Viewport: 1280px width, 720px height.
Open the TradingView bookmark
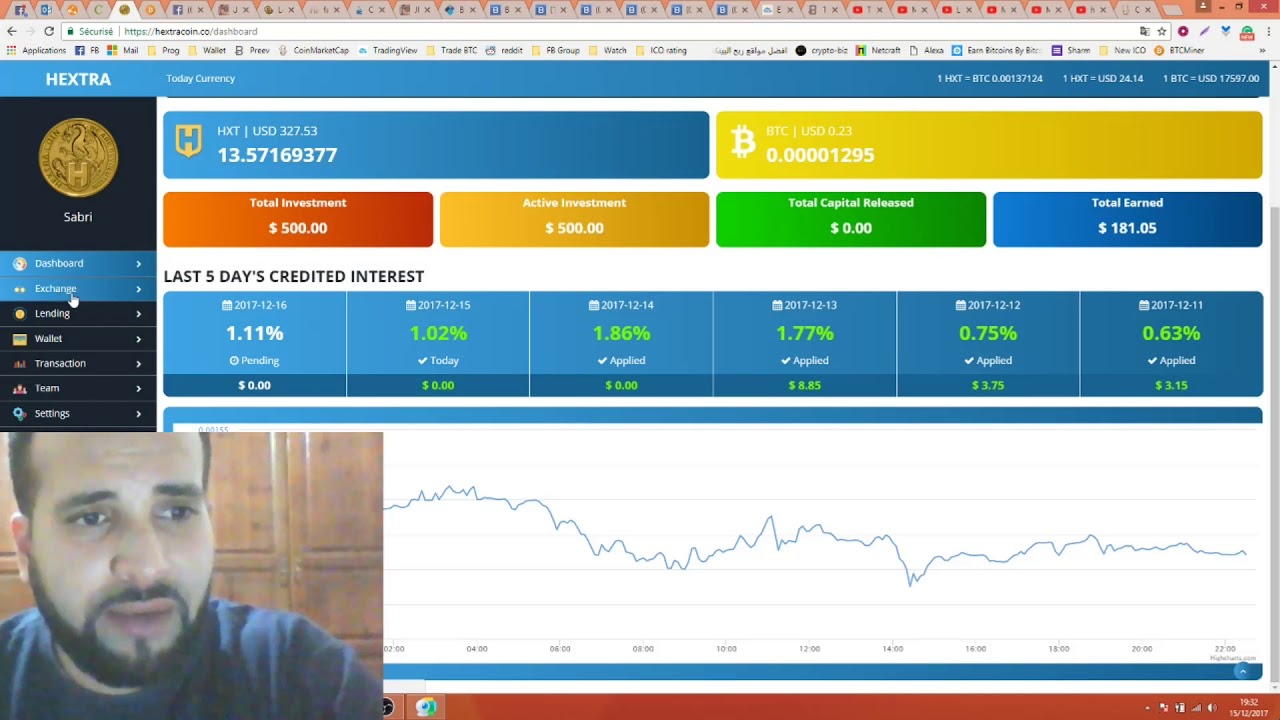(x=387, y=50)
